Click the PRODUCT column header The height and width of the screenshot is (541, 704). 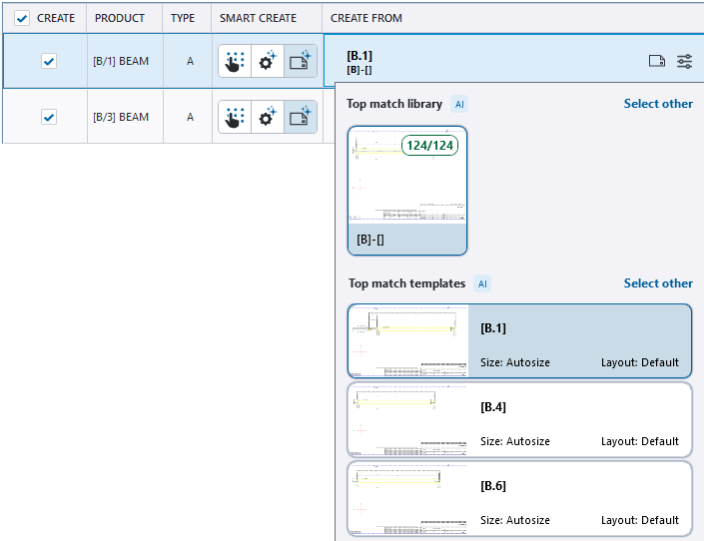point(120,18)
